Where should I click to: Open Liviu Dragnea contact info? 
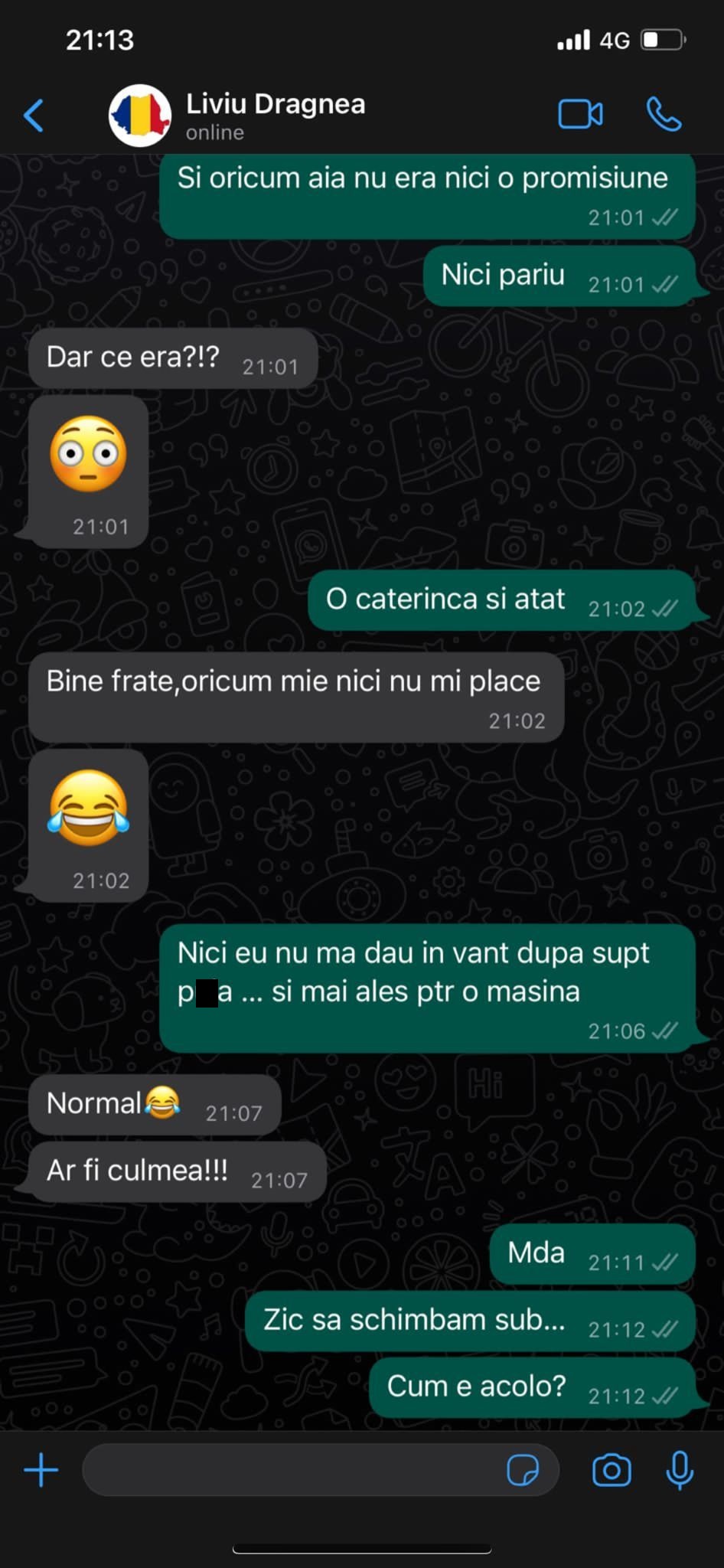click(276, 115)
